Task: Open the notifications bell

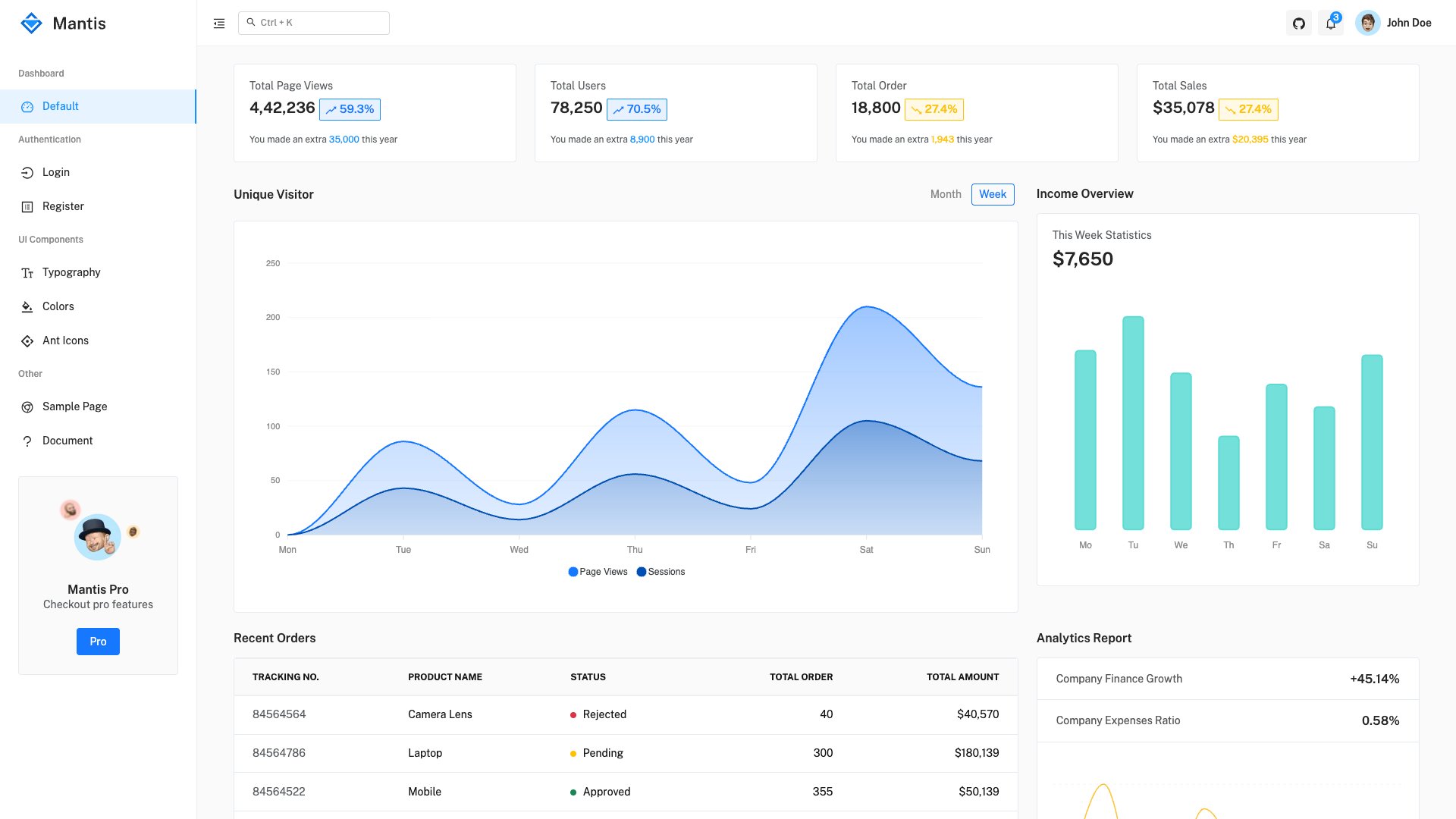Action: 1330,23
